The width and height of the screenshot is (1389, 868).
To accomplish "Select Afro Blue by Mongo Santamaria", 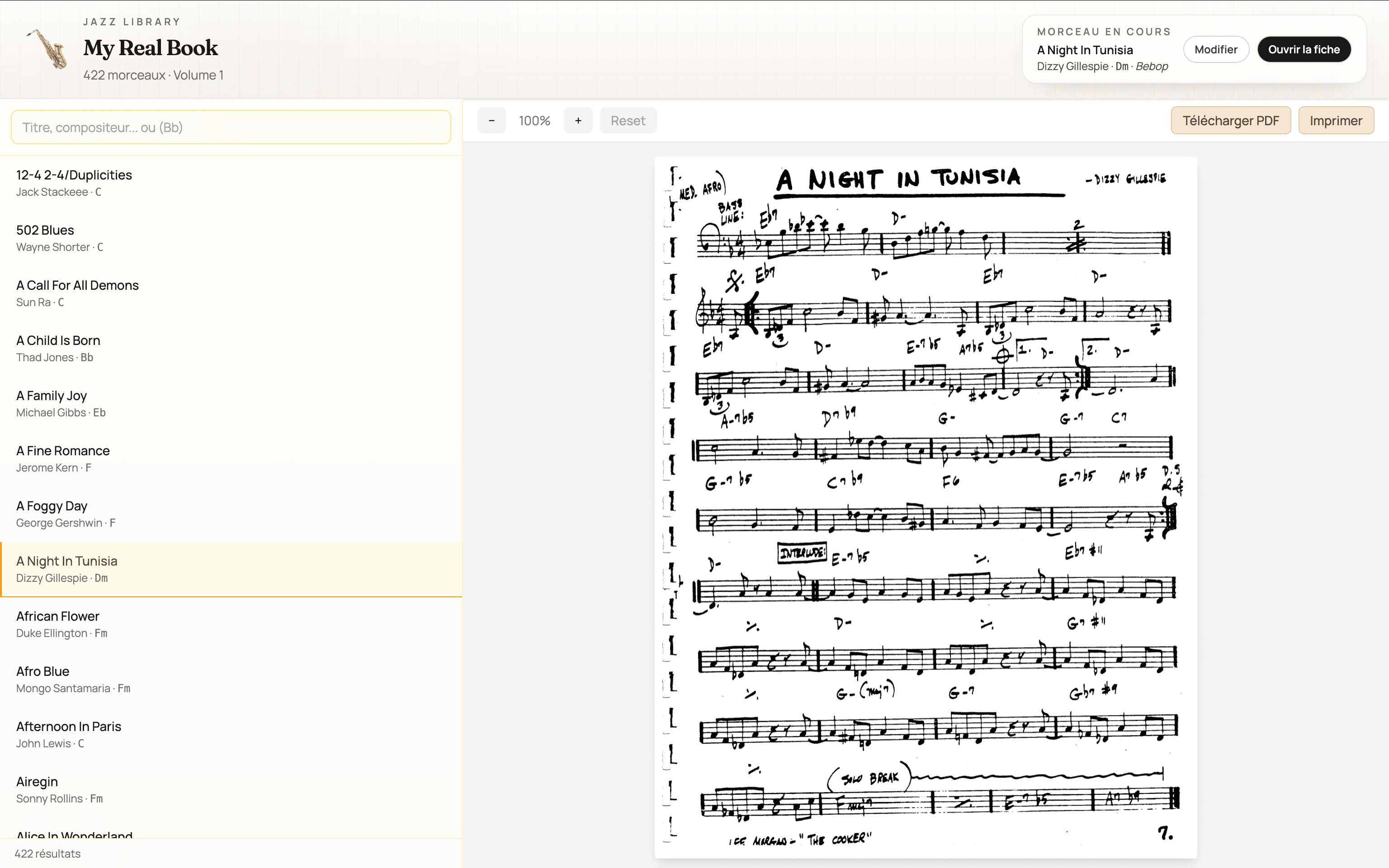I will click(231, 679).
